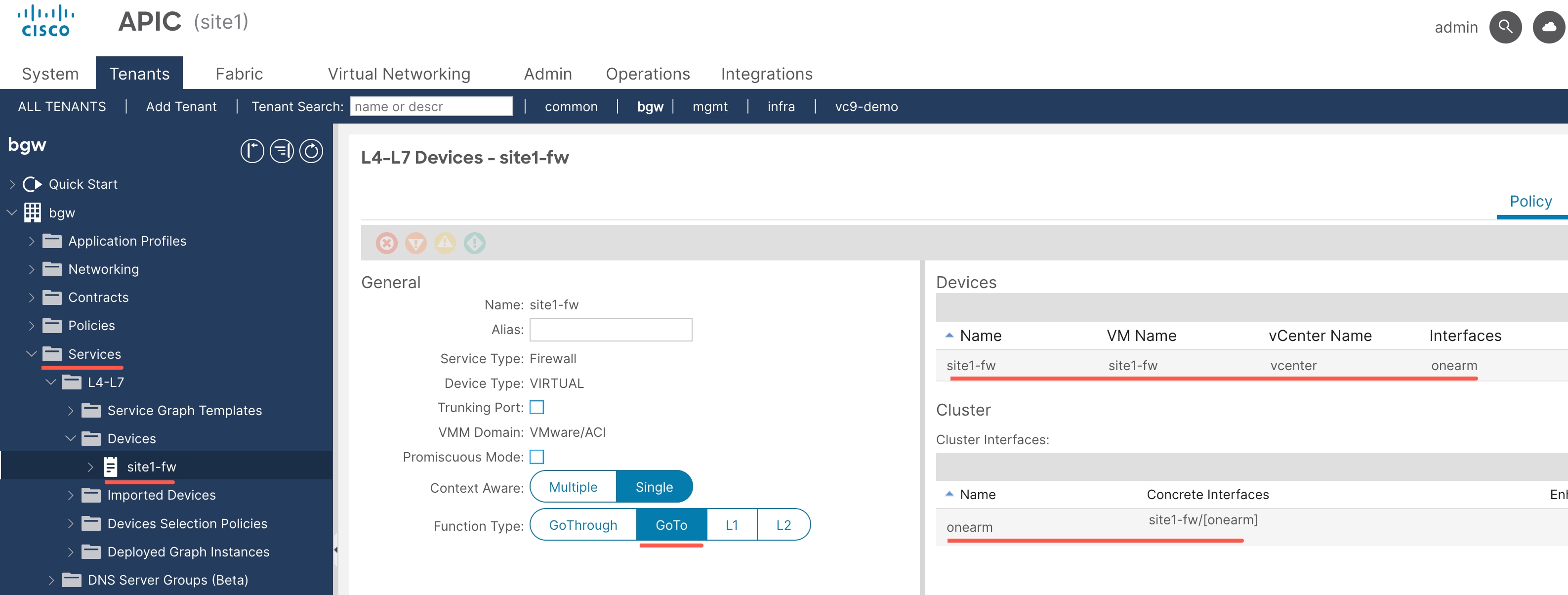Click the DNS Server Groups folder icon
The height and width of the screenshot is (595, 1568).
coord(72,580)
